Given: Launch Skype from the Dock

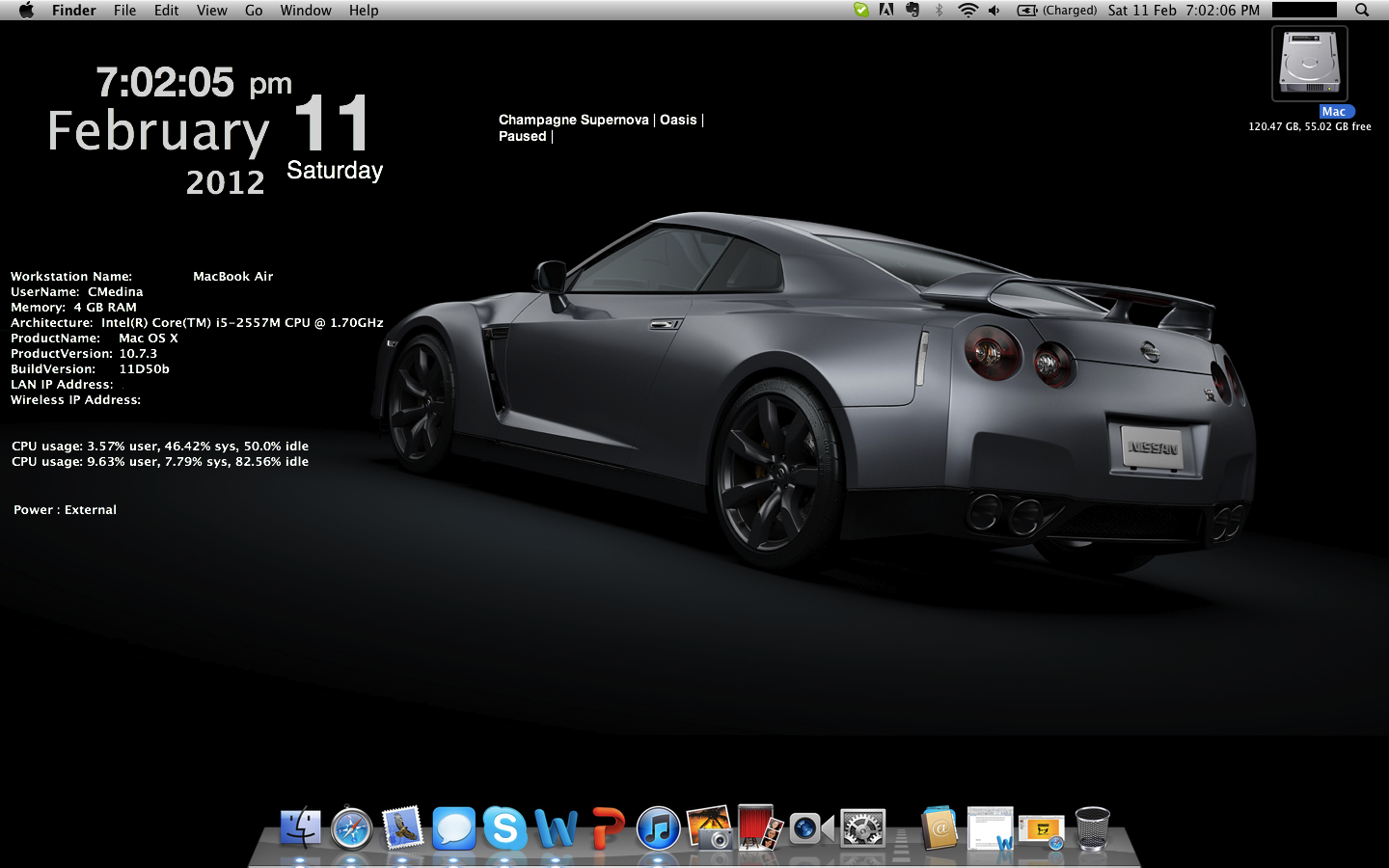Looking at the screenshot, I should point(504,828).
